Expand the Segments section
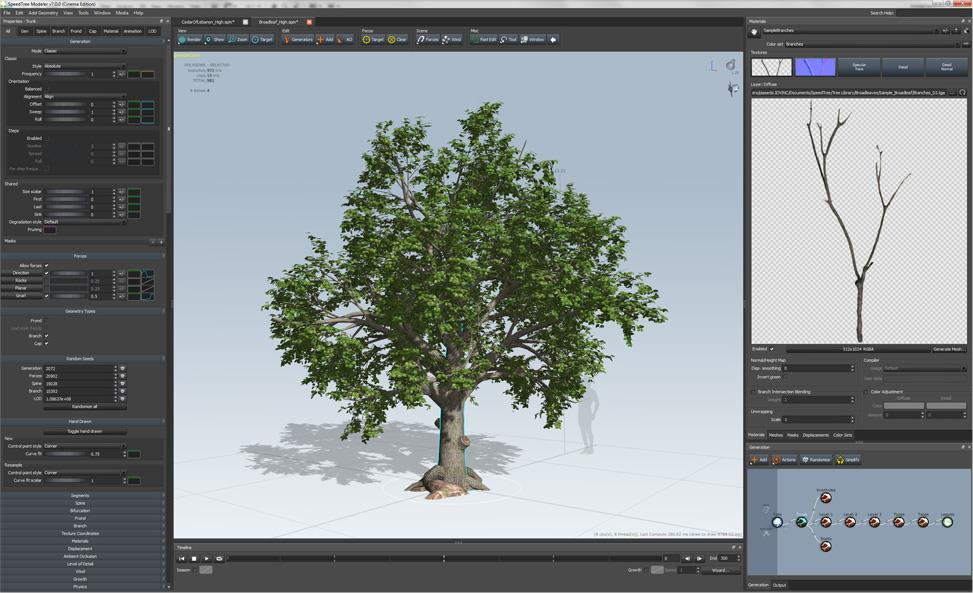973x593 pixels. click(83, 496)
